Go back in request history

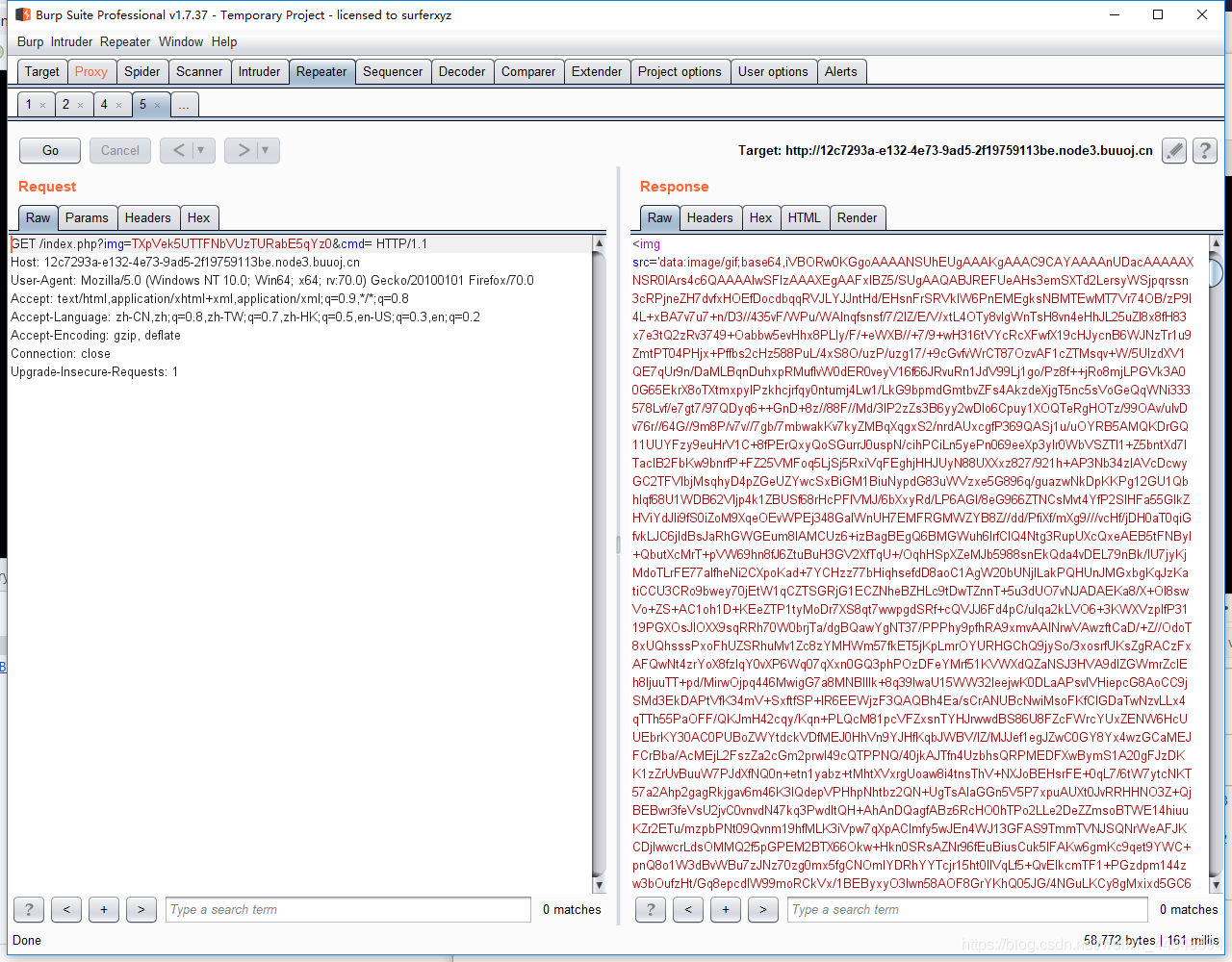(178, 150)
